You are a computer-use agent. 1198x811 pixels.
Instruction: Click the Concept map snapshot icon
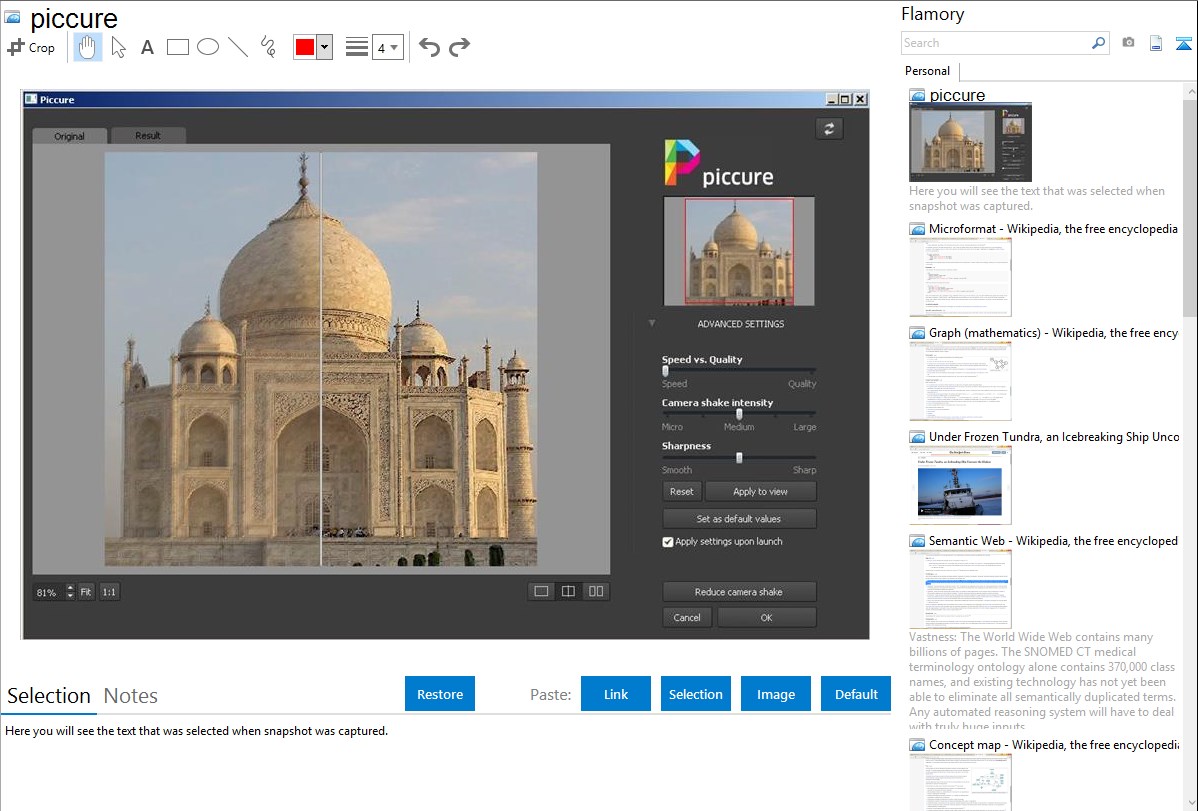917,745
